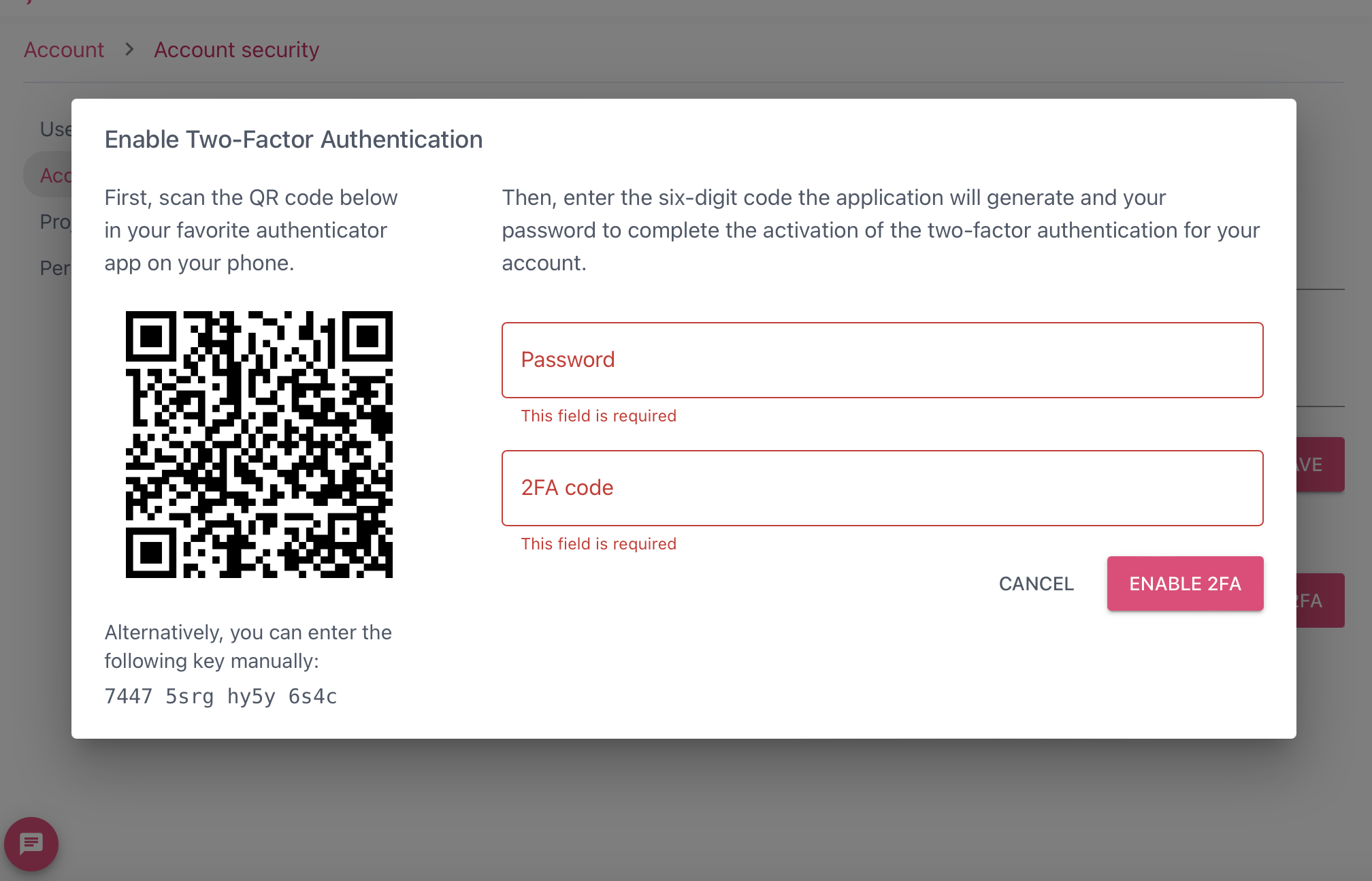The height and width of the screenshot is (881, 1372).
Task: Click the dialog title Enable Two-Factor Authentication
Action: coord(293,139)
